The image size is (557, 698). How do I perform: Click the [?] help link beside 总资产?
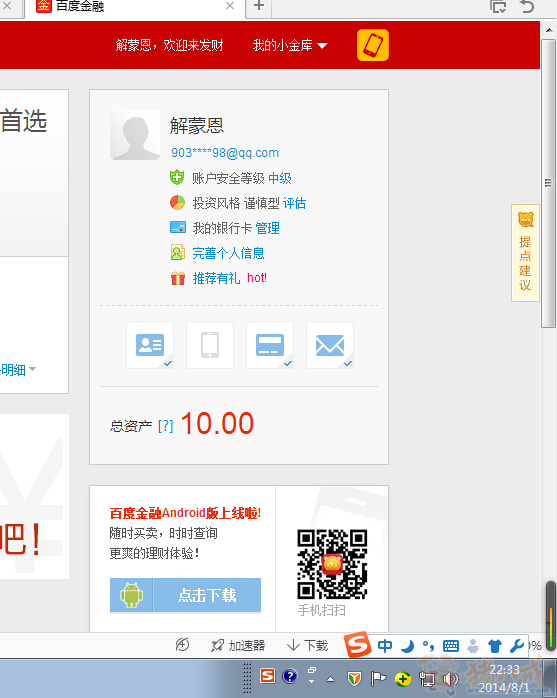(x=166, y=426)
